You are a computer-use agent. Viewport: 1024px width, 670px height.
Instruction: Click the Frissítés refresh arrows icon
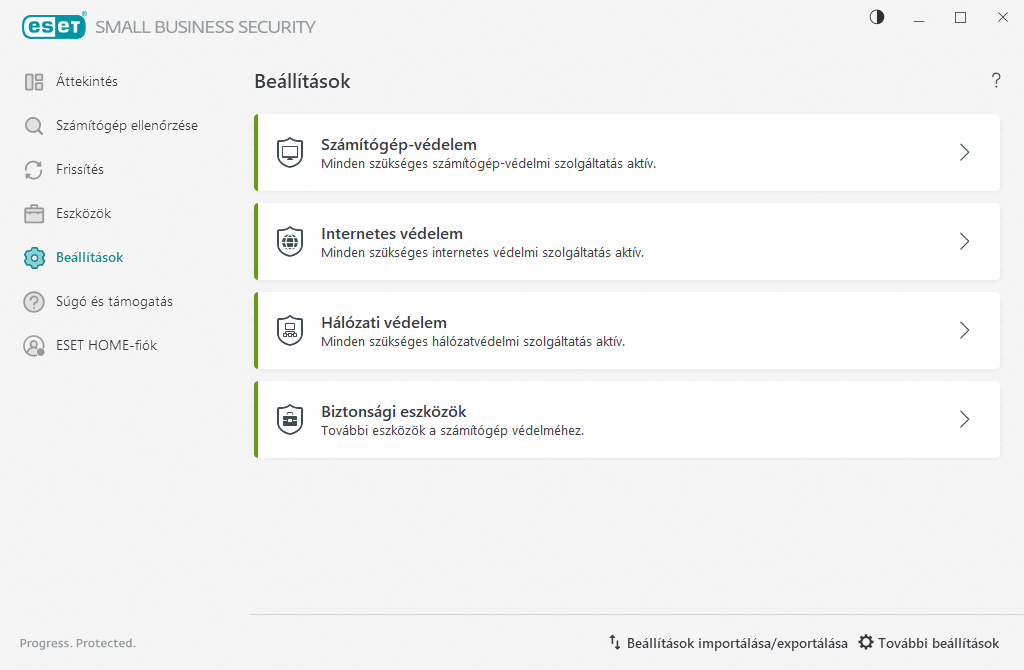point(34,170)
